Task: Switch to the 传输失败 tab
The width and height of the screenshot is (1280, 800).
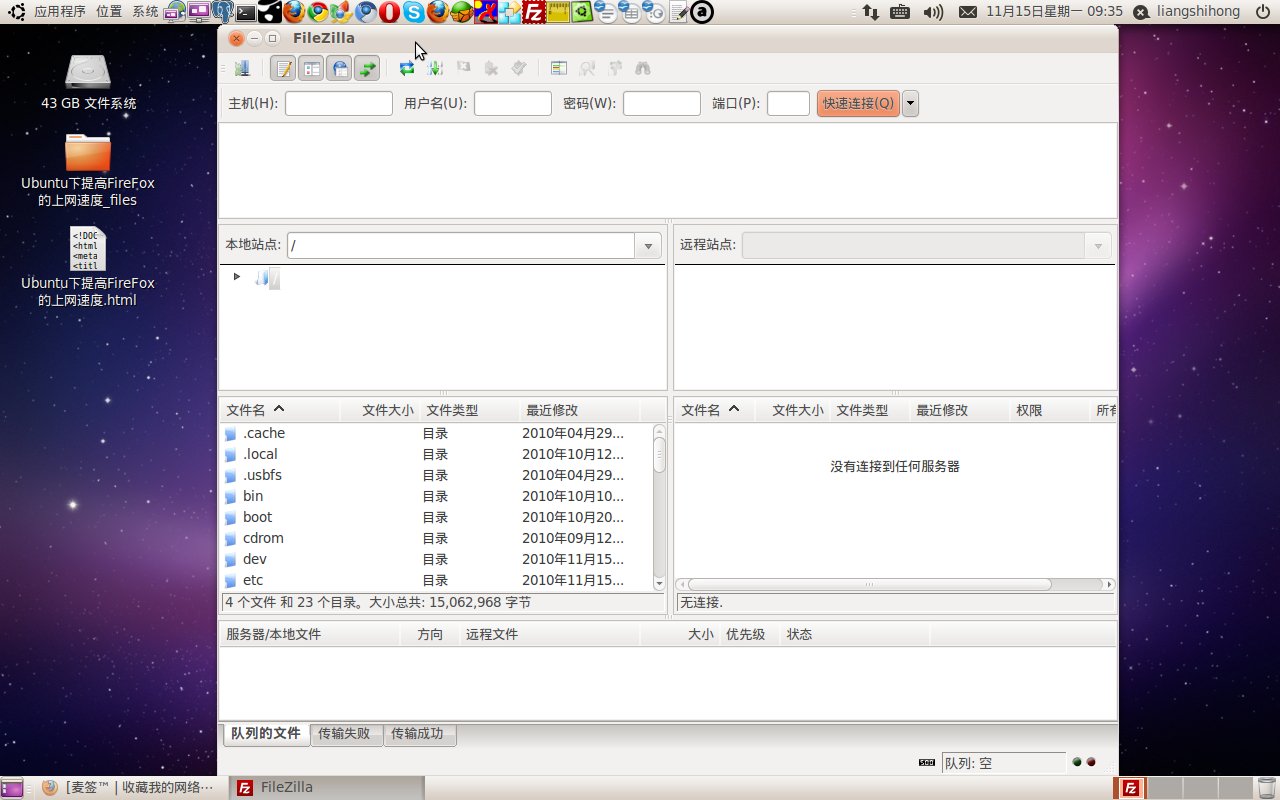Action: 346,733
